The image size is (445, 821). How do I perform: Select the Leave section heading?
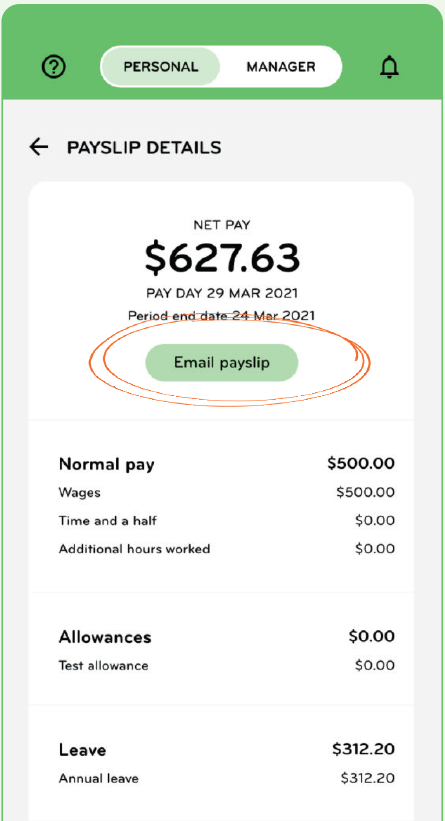[x=82, y=750]
